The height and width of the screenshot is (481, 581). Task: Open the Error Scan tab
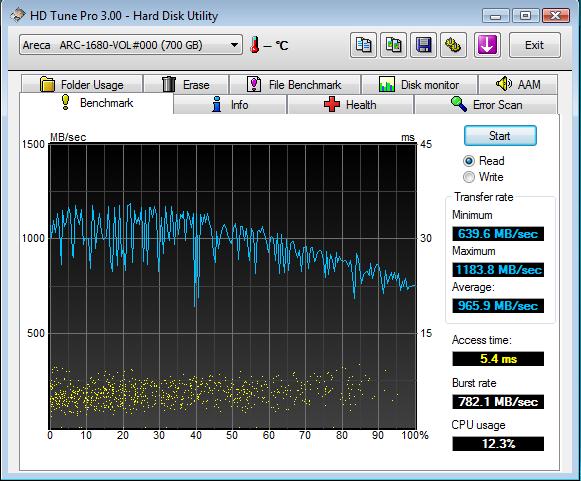pos(485,105)
